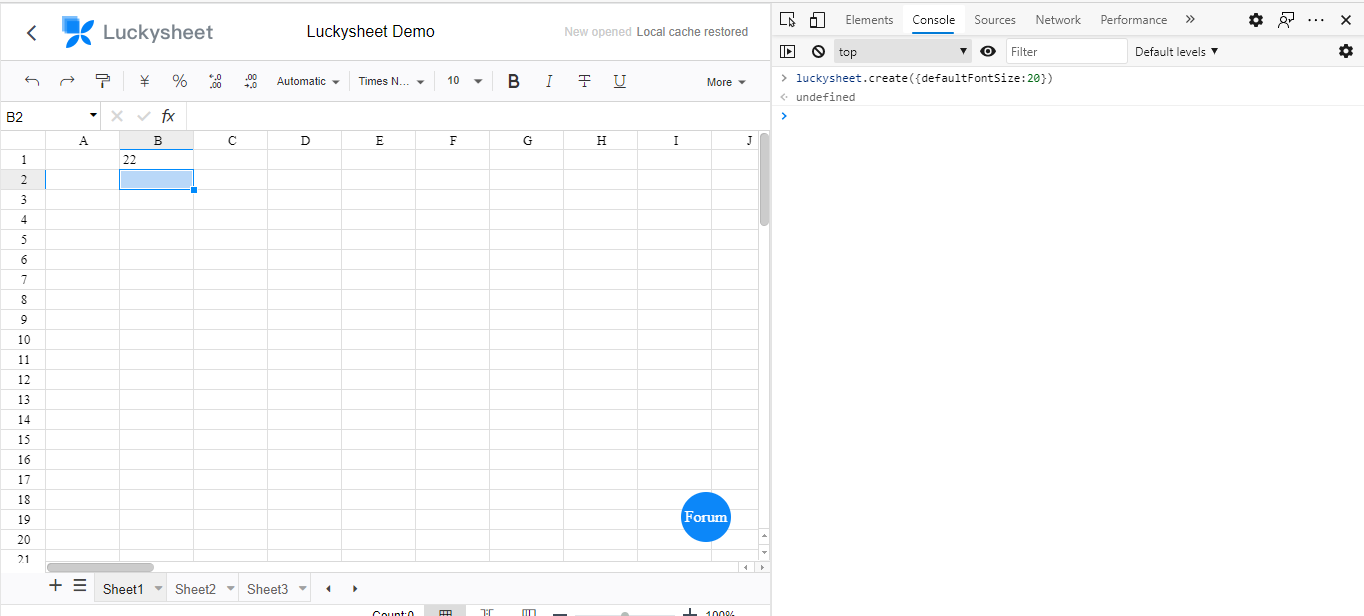Viewport: 1364px width, 616px height.
Task: Click the live expression eye icon
Action: (988, 51)
